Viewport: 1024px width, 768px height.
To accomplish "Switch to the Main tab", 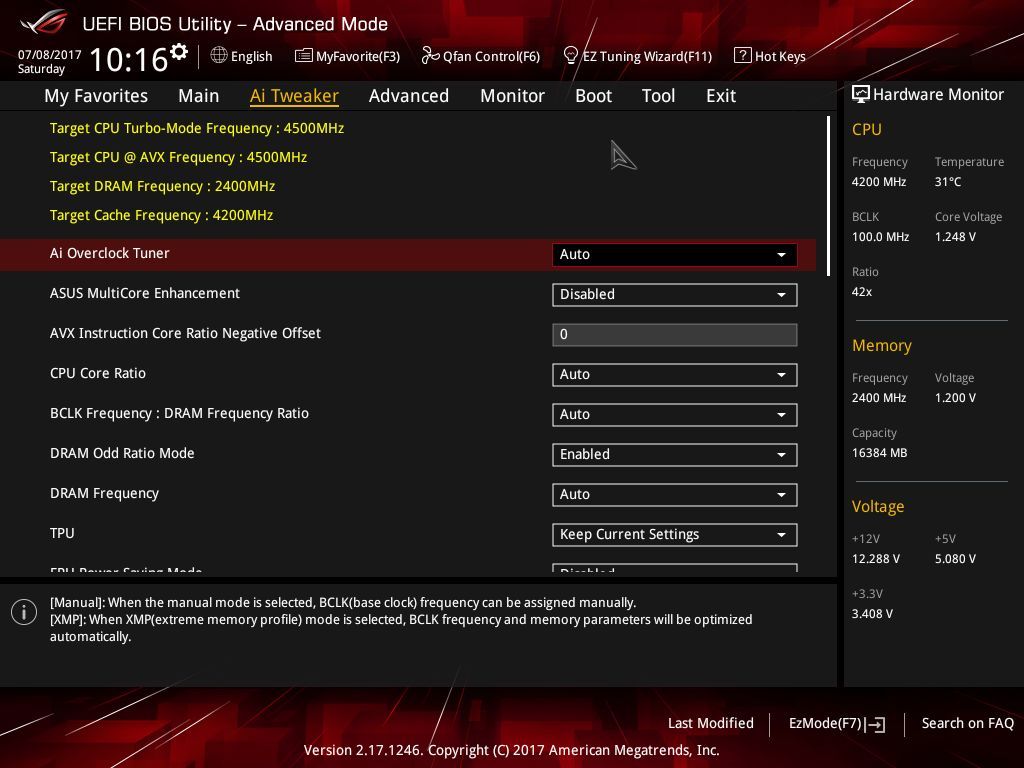I will [199, 95].
